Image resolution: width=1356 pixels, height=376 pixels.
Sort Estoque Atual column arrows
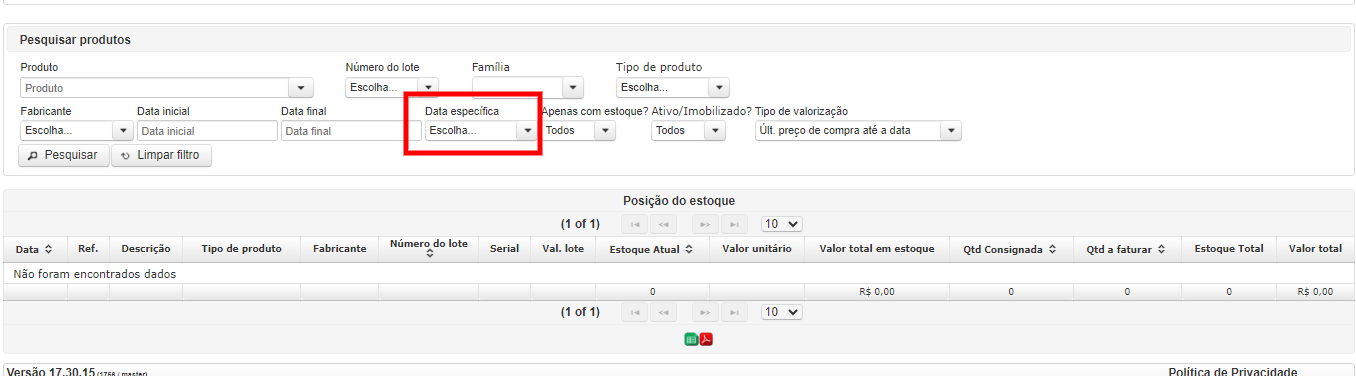(x=690, y=249)
